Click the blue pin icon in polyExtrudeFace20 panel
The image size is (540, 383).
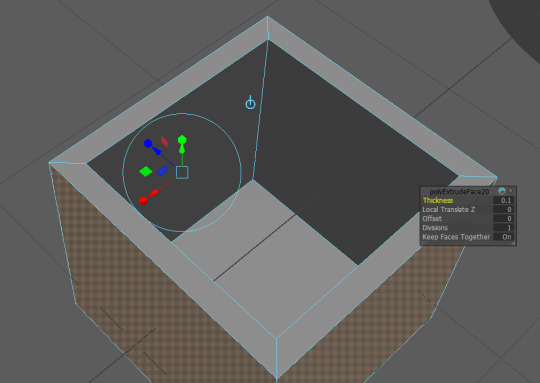pos(502,191)
